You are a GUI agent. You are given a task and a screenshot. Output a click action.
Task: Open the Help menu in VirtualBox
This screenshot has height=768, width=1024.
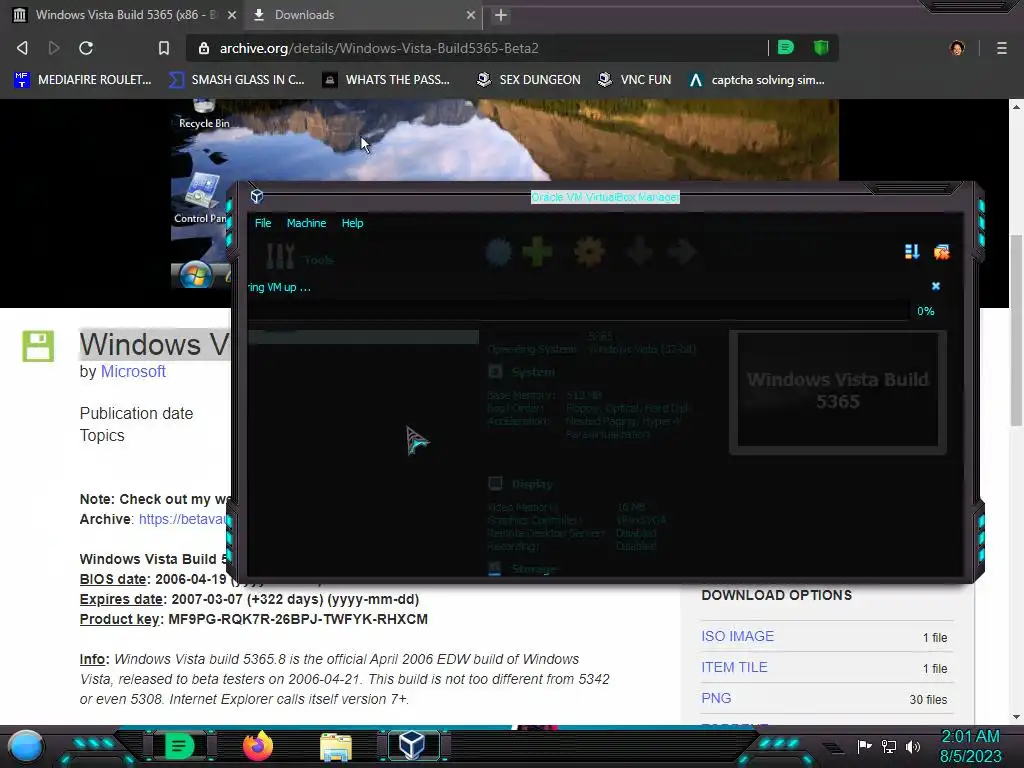click(352, 223)
